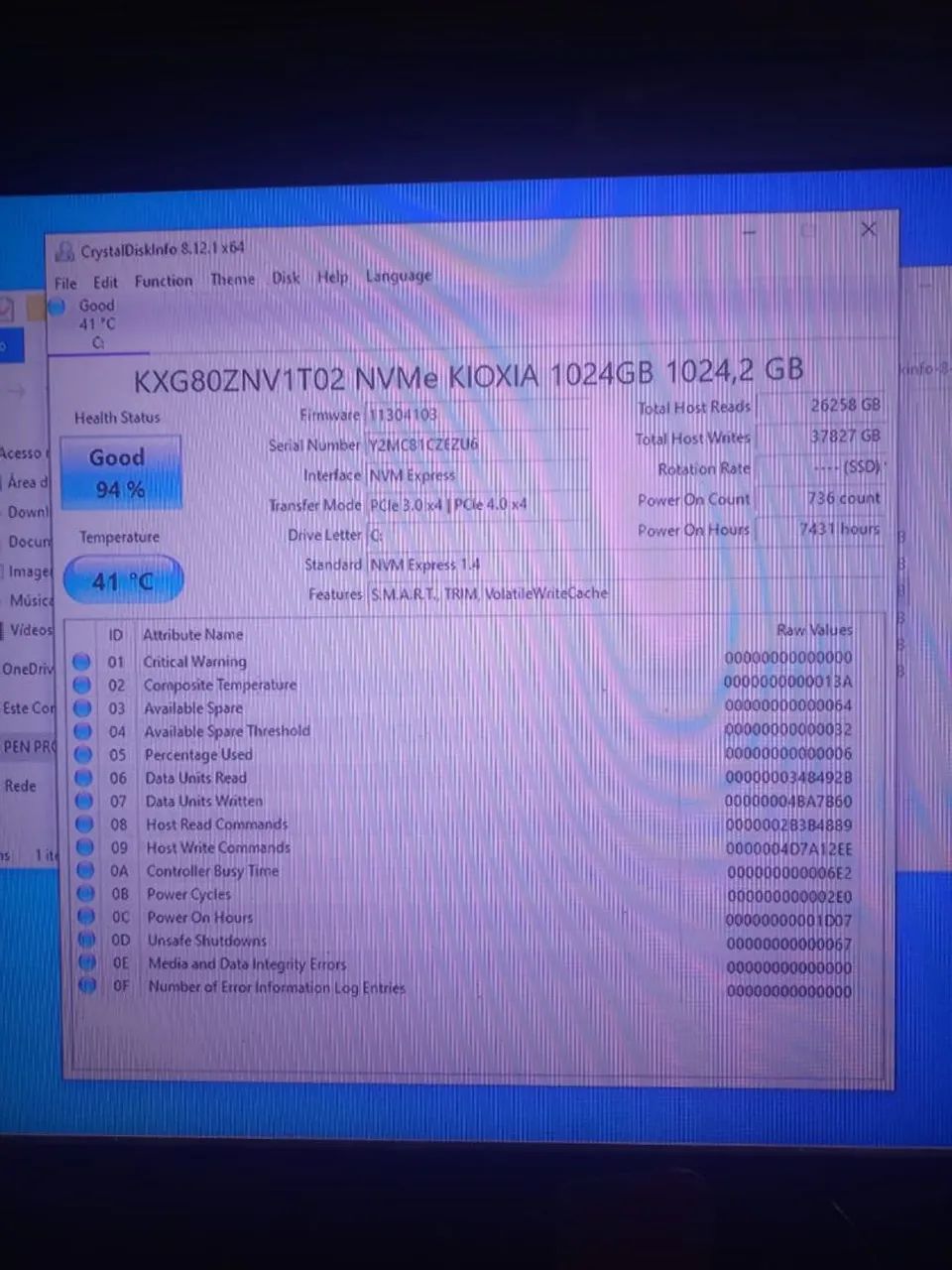
Task: Click the Raw Values column header
Action: click(814, 630)
